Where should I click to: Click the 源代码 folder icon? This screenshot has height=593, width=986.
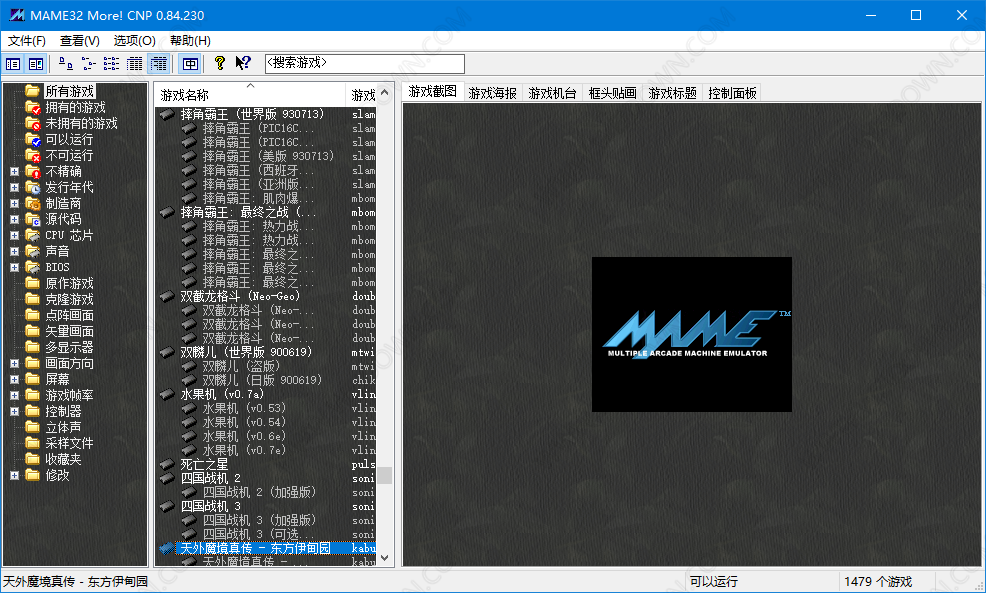click(x=33, y=219)
